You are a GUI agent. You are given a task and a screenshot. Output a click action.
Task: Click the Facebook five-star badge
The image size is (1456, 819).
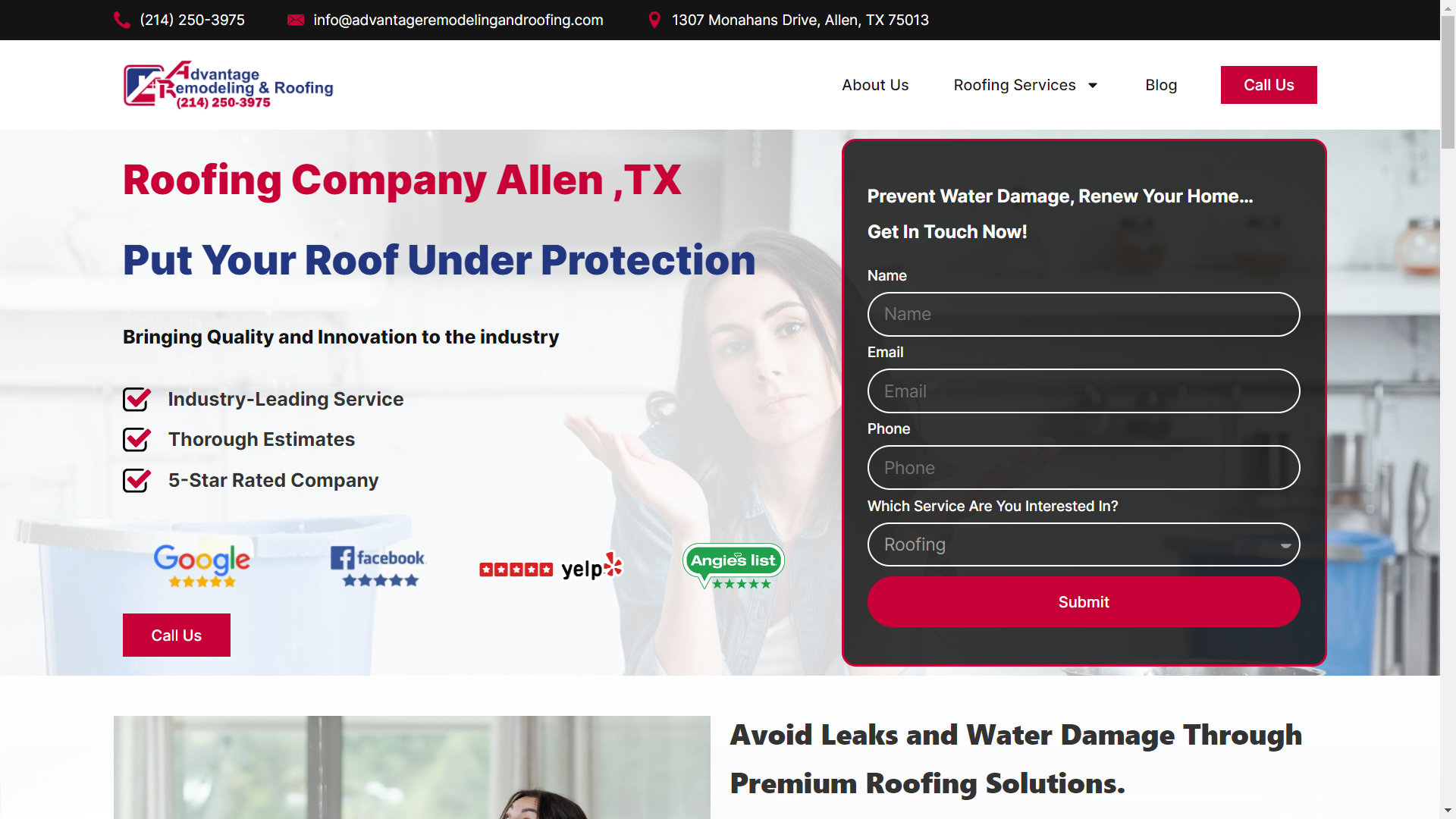click(x=378, y=566)
